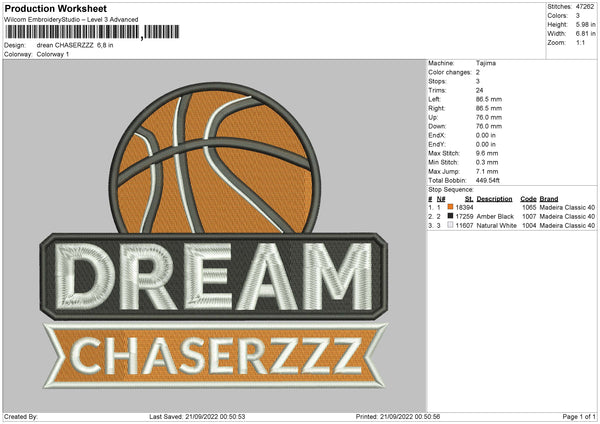Click the 'Brand' column header
Image resolution: width=600 pixels, height=424 pixels.
[x=549, y=199]
